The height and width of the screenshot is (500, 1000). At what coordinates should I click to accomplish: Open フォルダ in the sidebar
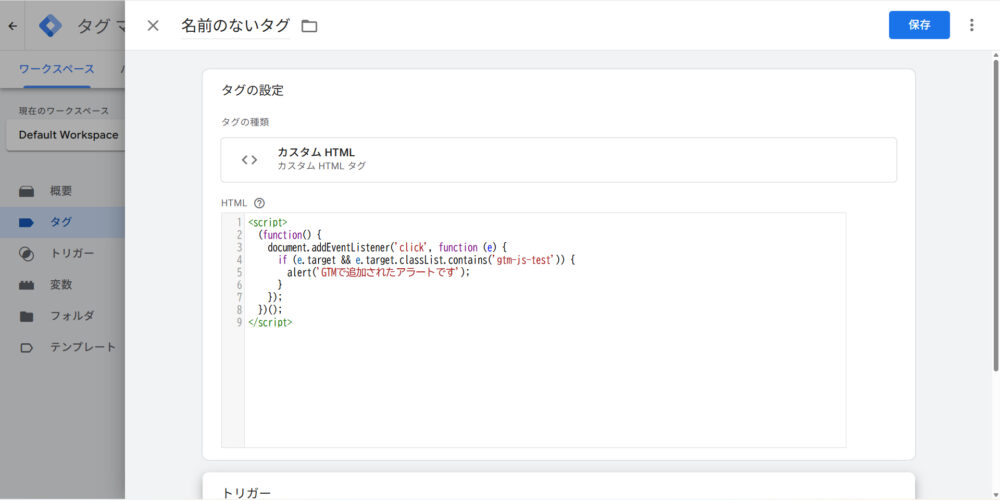[x=72, y=316]
